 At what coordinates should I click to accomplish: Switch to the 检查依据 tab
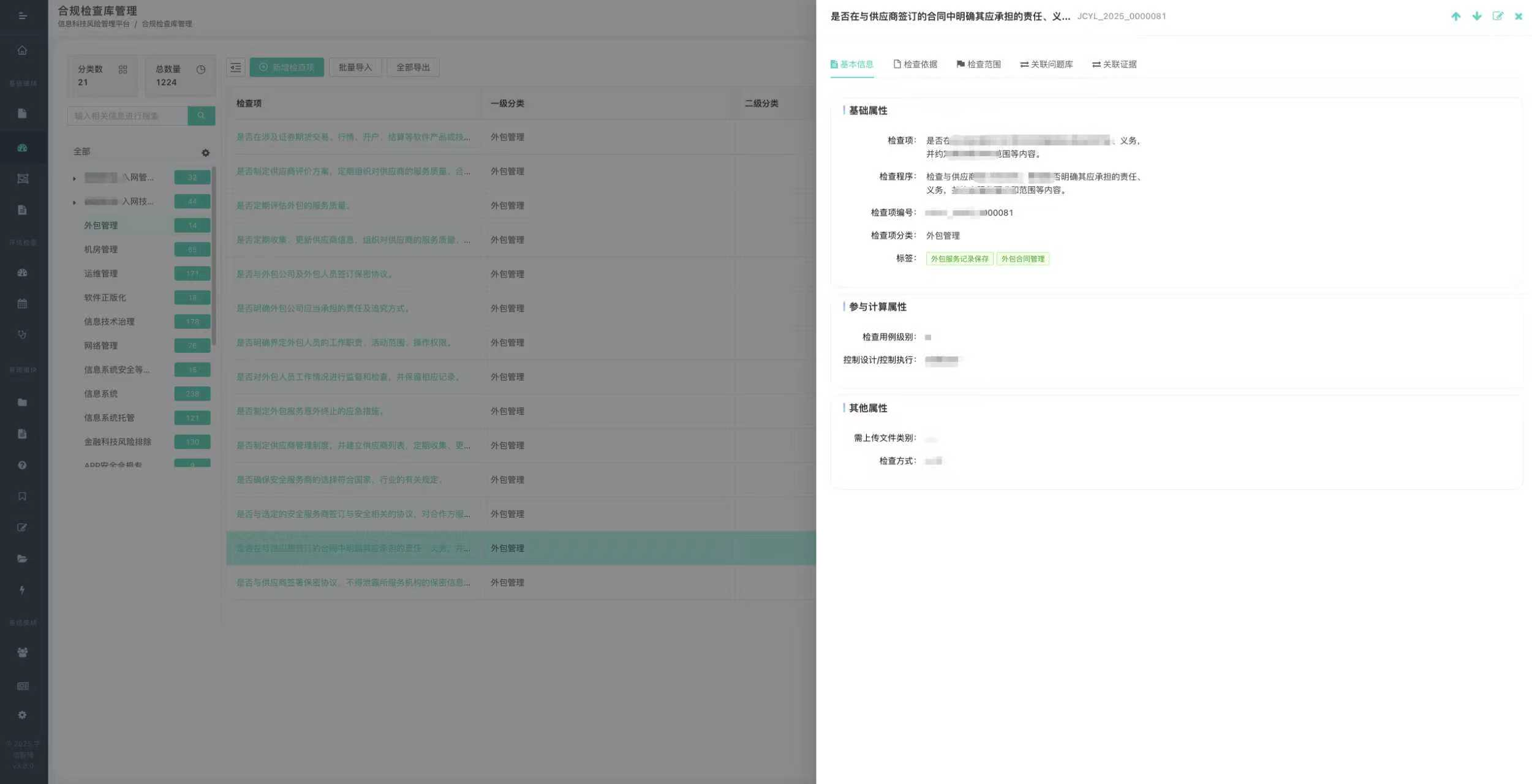click(915, 64)
